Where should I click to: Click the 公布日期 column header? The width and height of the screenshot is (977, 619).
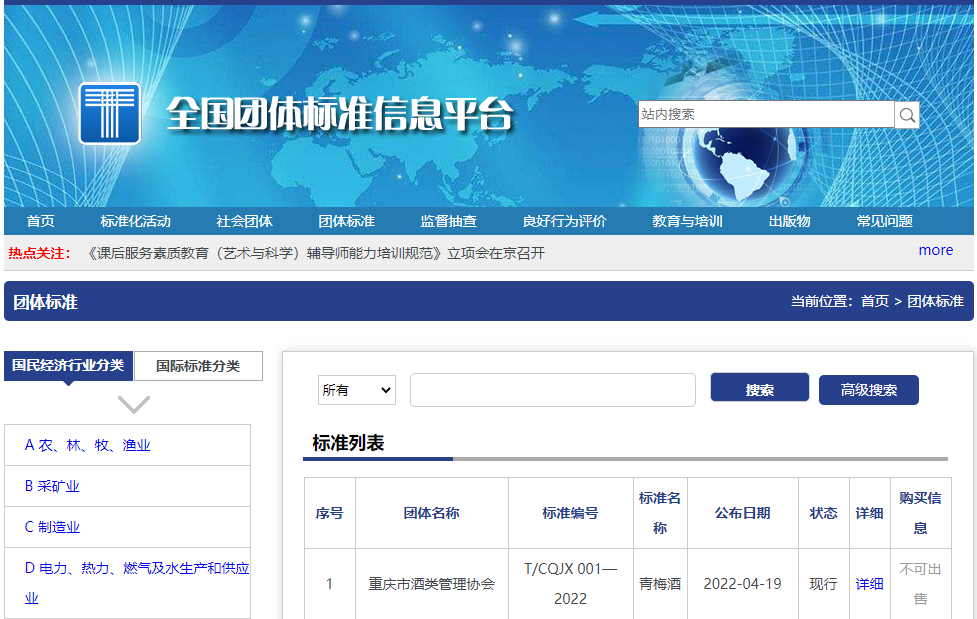pos(742,513)
